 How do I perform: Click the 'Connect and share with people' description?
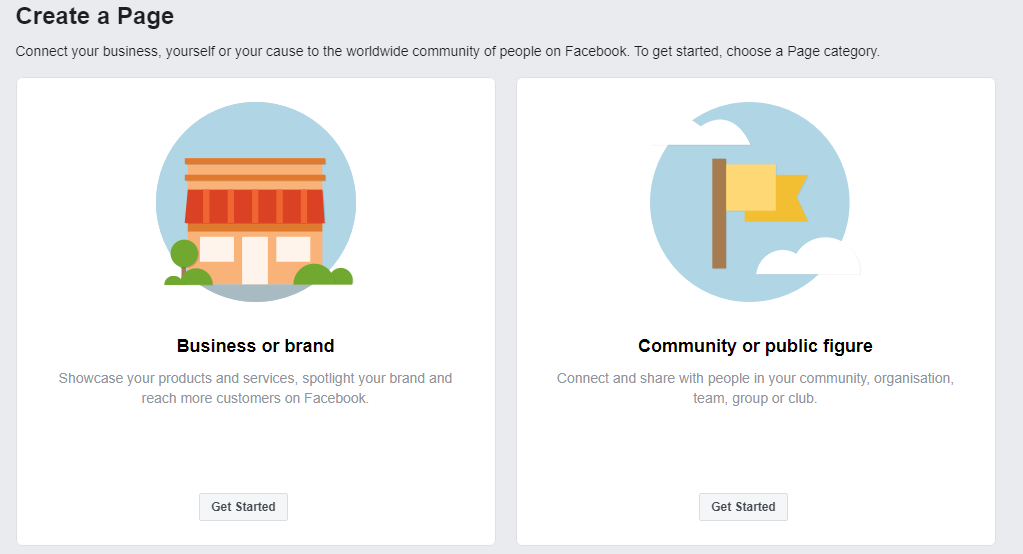755,388
